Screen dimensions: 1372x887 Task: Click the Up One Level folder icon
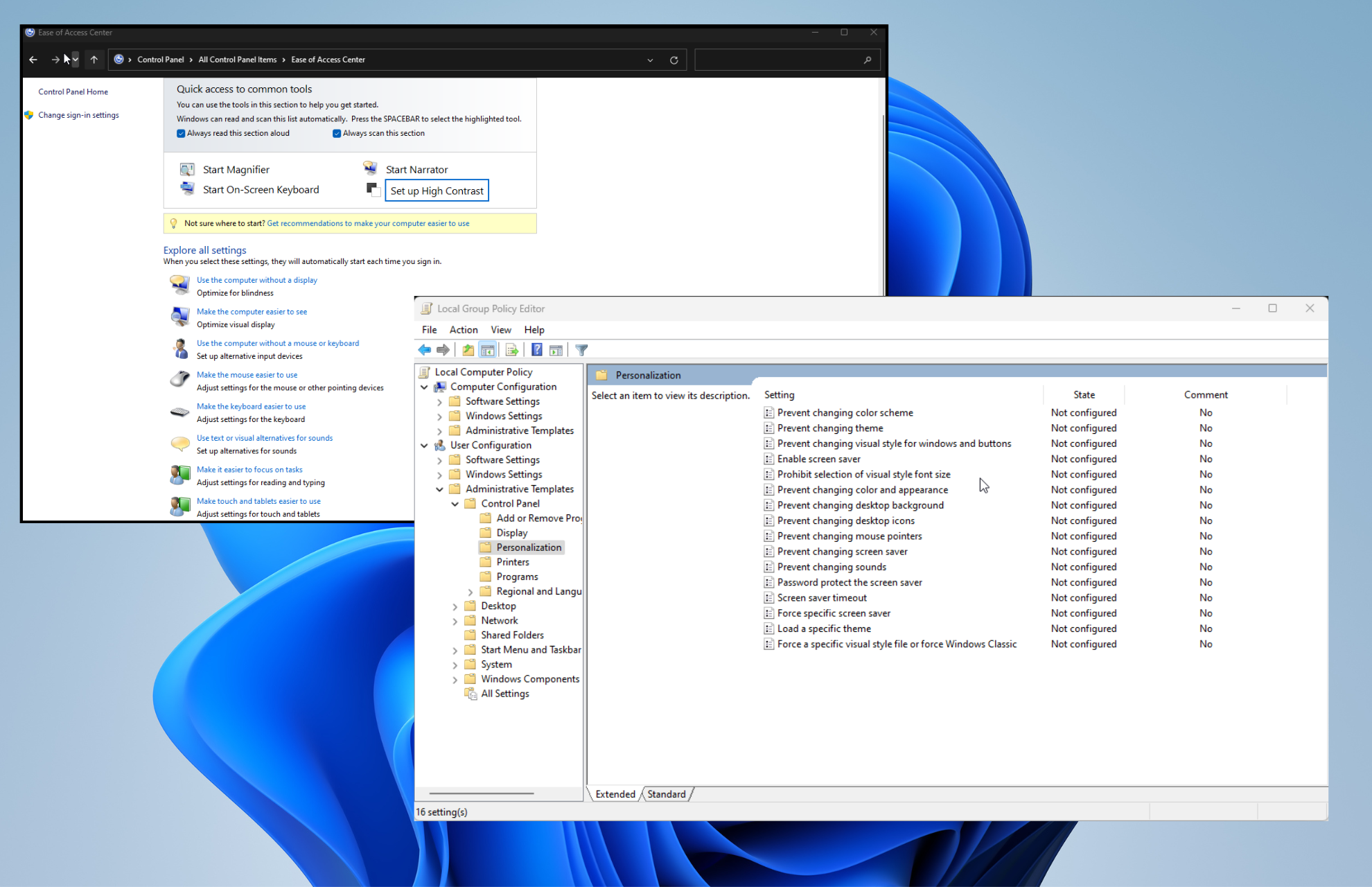click(468, 350)
